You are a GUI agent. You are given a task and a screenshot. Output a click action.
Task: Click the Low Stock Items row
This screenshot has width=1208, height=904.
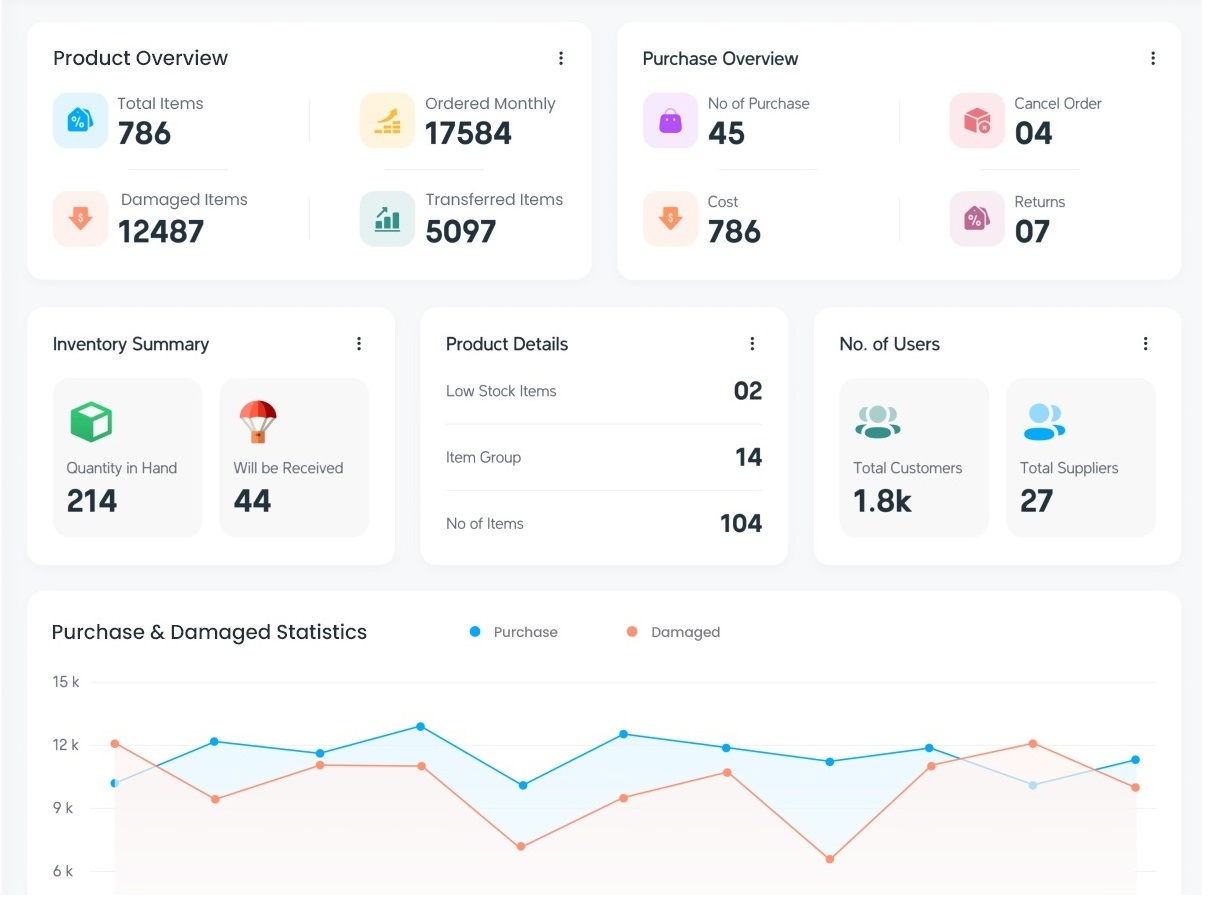pyautogui.click(x=603, y=391)
